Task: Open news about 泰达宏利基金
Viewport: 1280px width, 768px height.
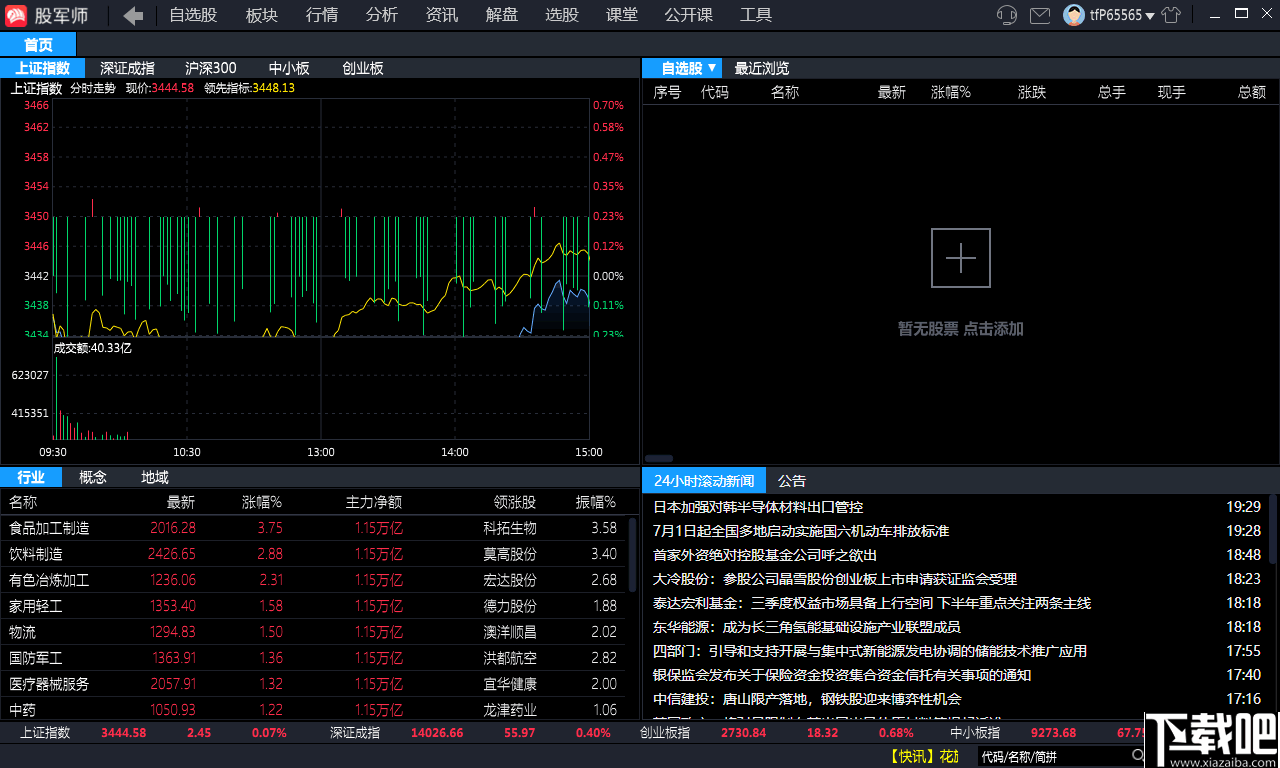Action: (x=872, y=603)
